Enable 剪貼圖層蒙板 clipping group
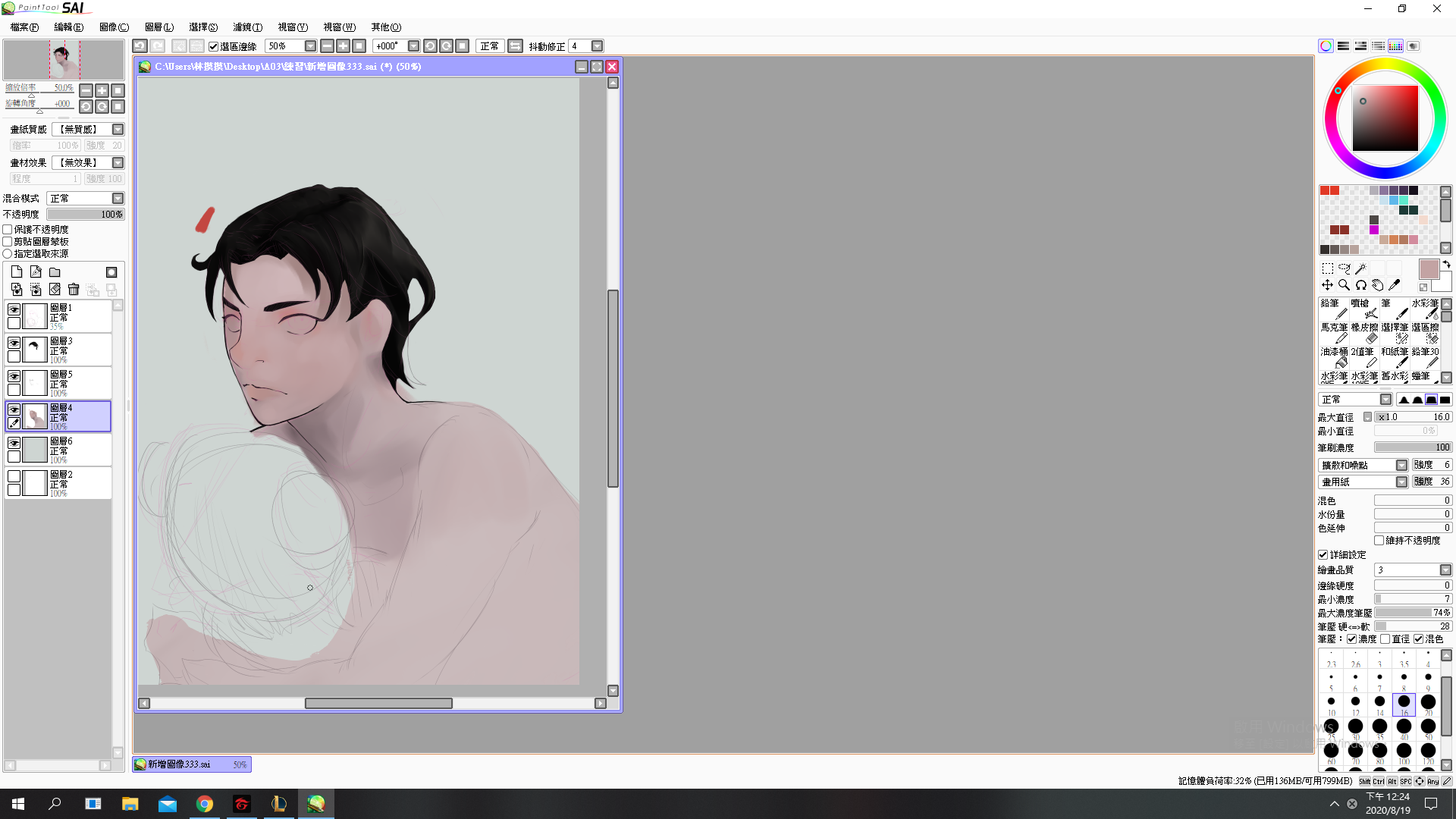1456x819 pixels. (8, 241)
